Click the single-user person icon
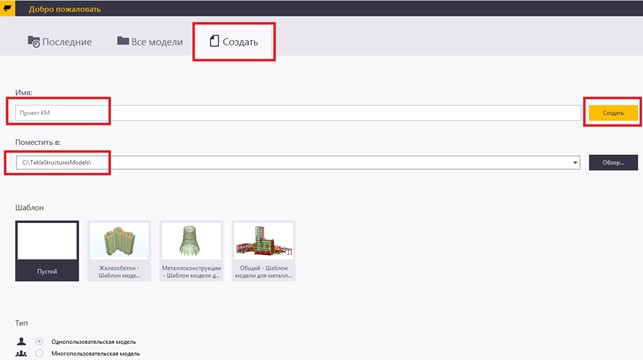The height and width of the screenshot is (360, 643). [x=21, y=341]
